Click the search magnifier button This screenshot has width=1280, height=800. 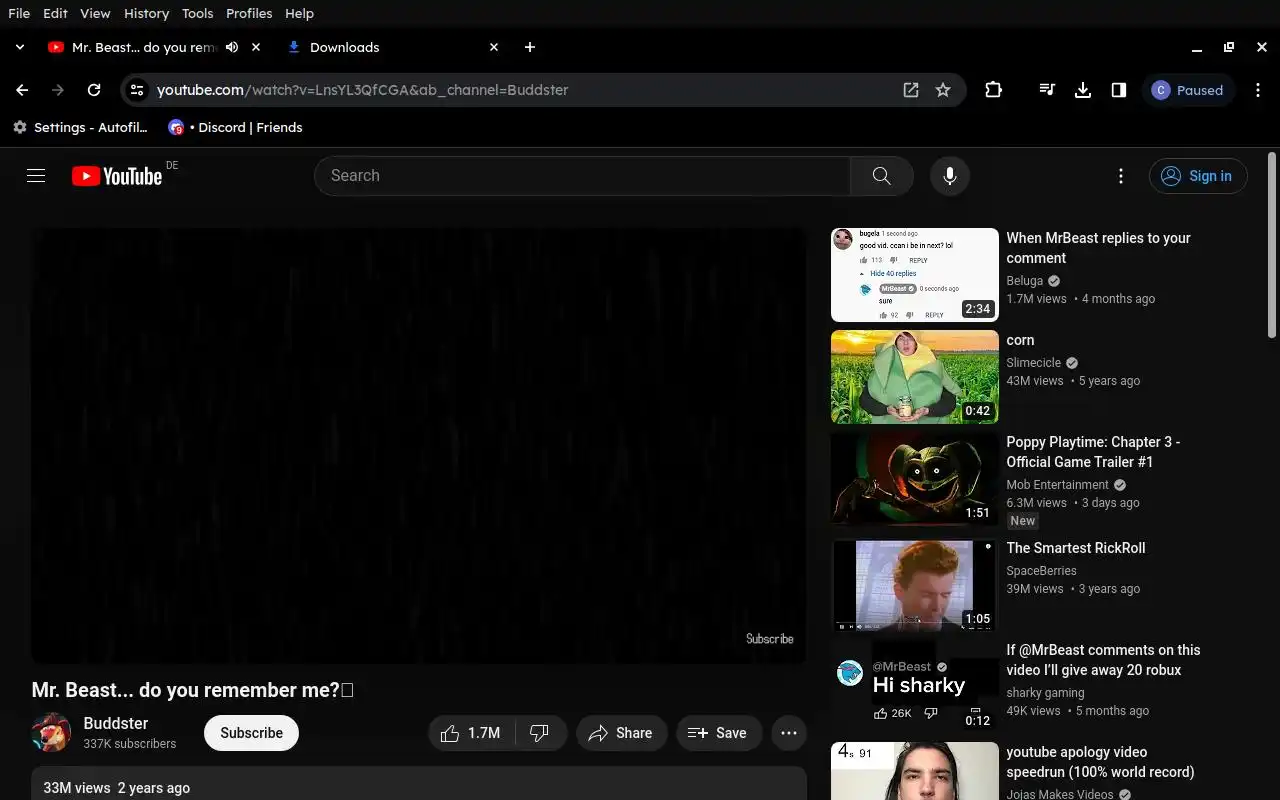click(881, 176)
